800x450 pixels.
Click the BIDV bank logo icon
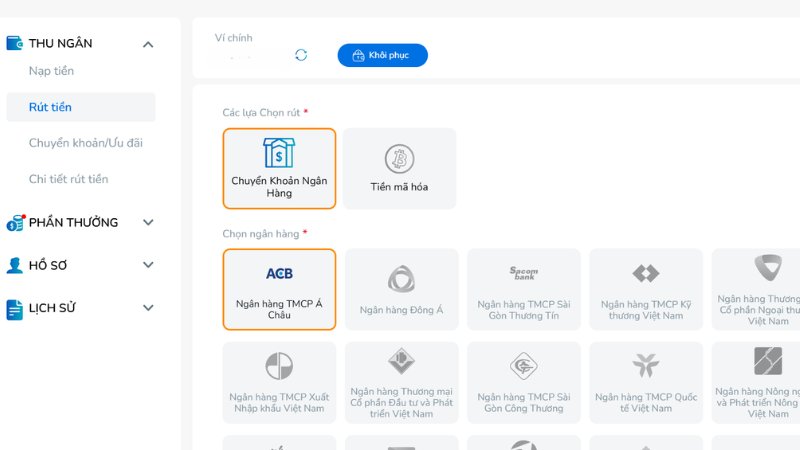click(x=401, y=361)
